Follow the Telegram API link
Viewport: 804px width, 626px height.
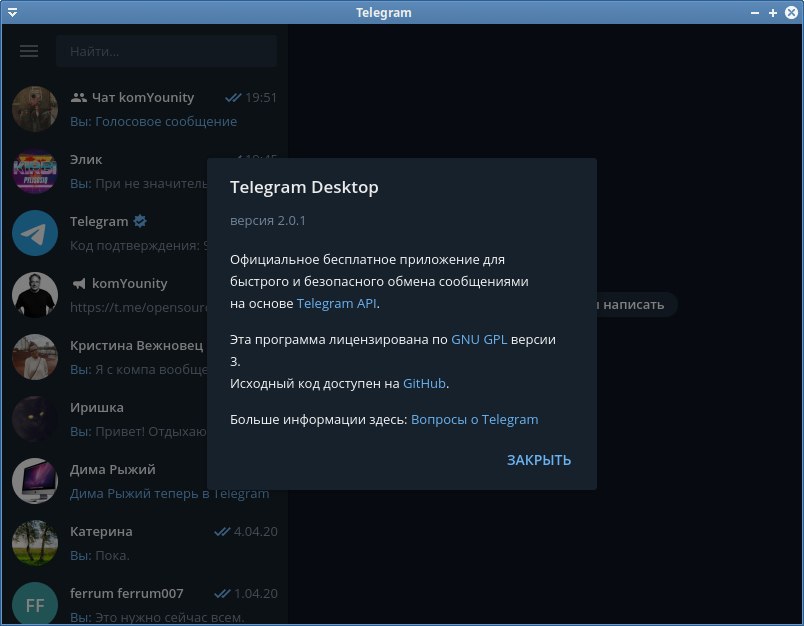(x=337, y=304)
